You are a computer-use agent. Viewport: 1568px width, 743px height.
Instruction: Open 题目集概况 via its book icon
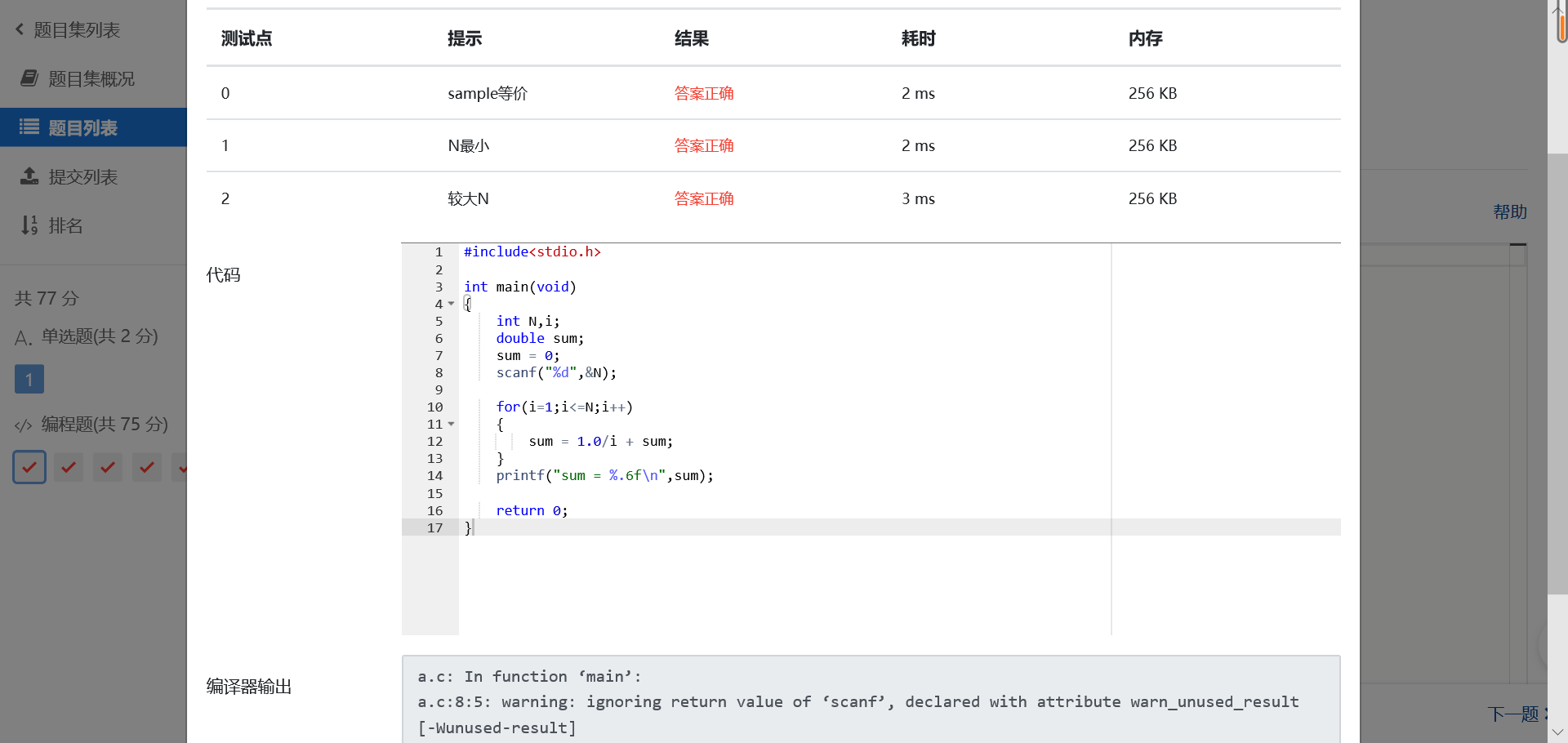[29, 78]
